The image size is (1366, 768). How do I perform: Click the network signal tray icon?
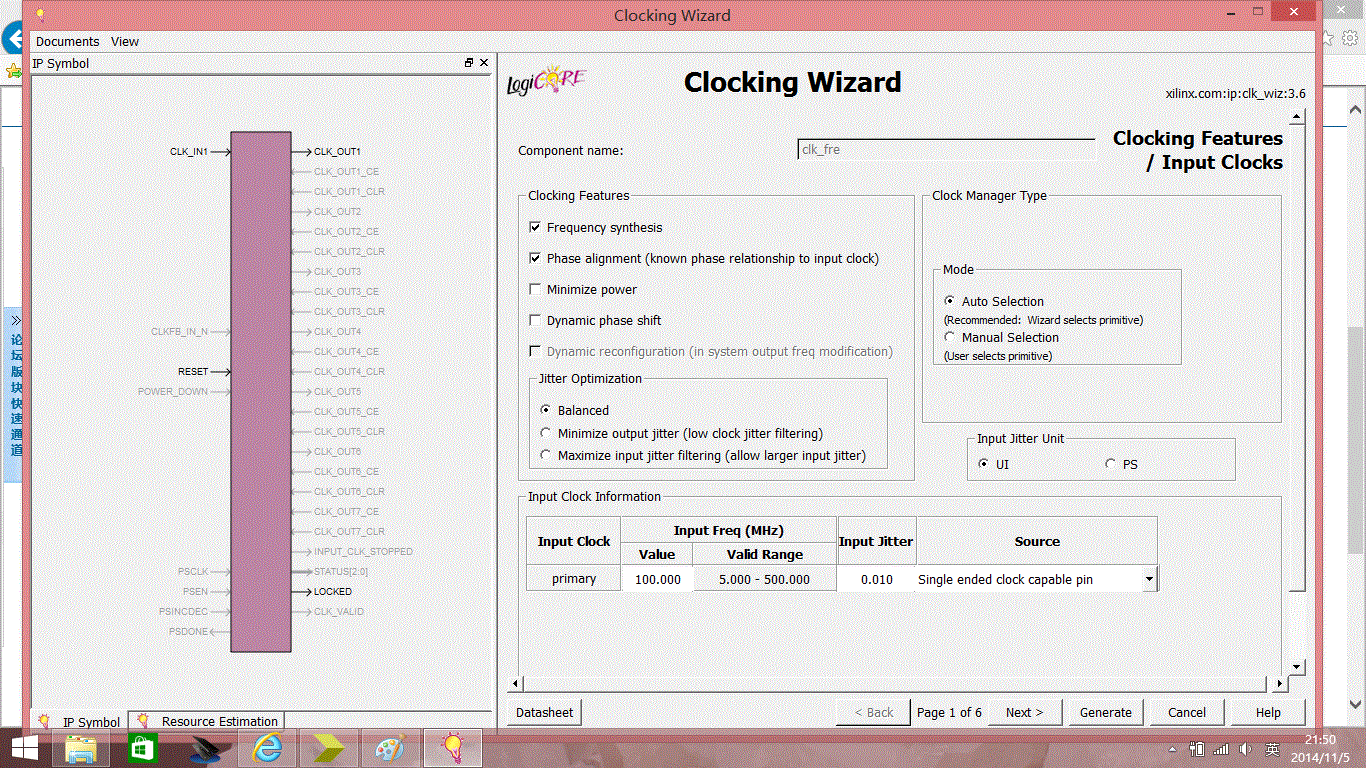click(x=1221, y=749)
